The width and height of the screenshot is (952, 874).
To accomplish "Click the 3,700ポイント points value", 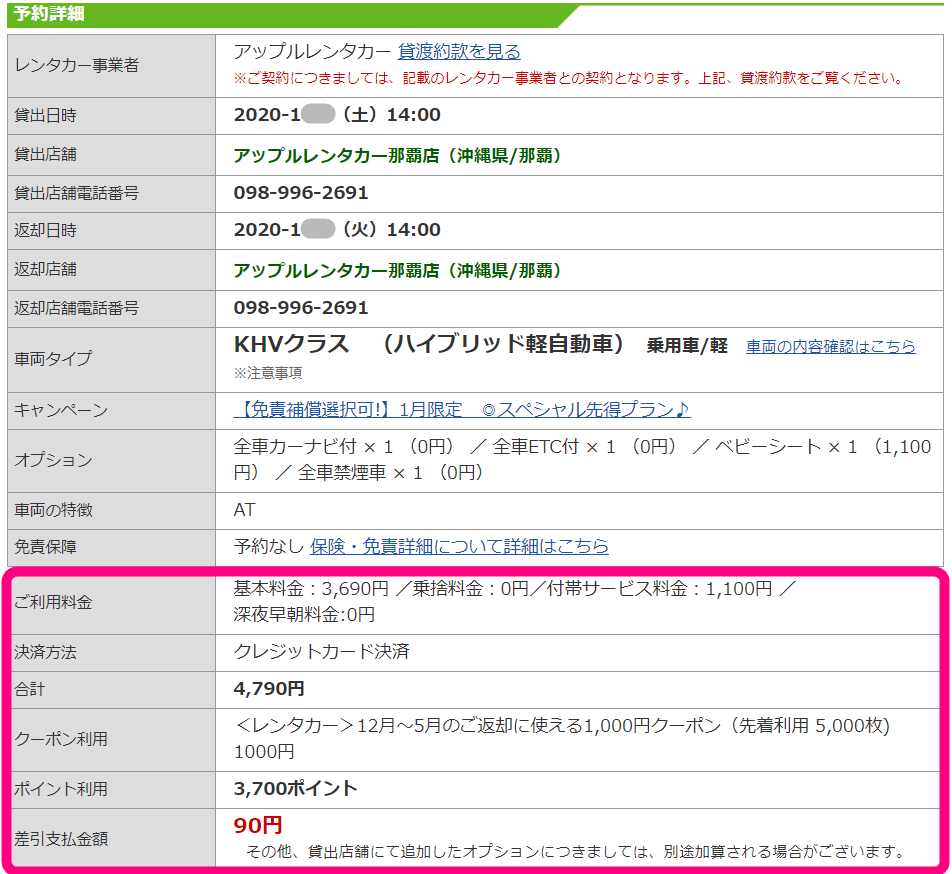I will pyautogui.click(x=295, y=788).
